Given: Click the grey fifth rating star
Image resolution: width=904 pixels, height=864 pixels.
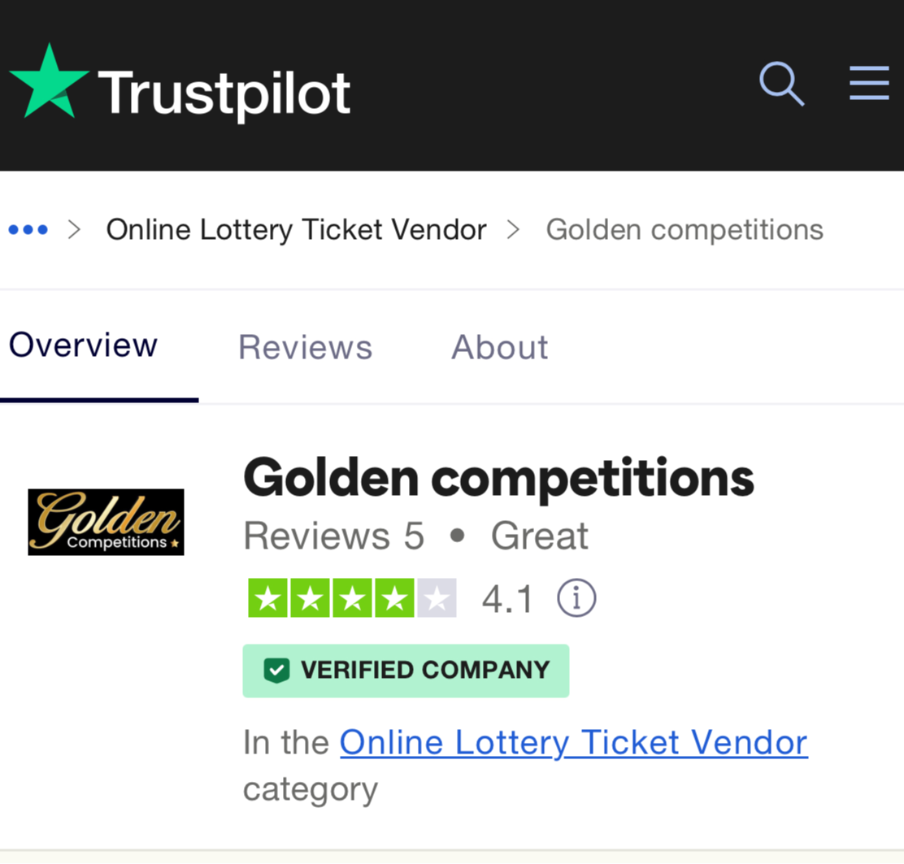Looking at the screenshot, I should [437, 598].
